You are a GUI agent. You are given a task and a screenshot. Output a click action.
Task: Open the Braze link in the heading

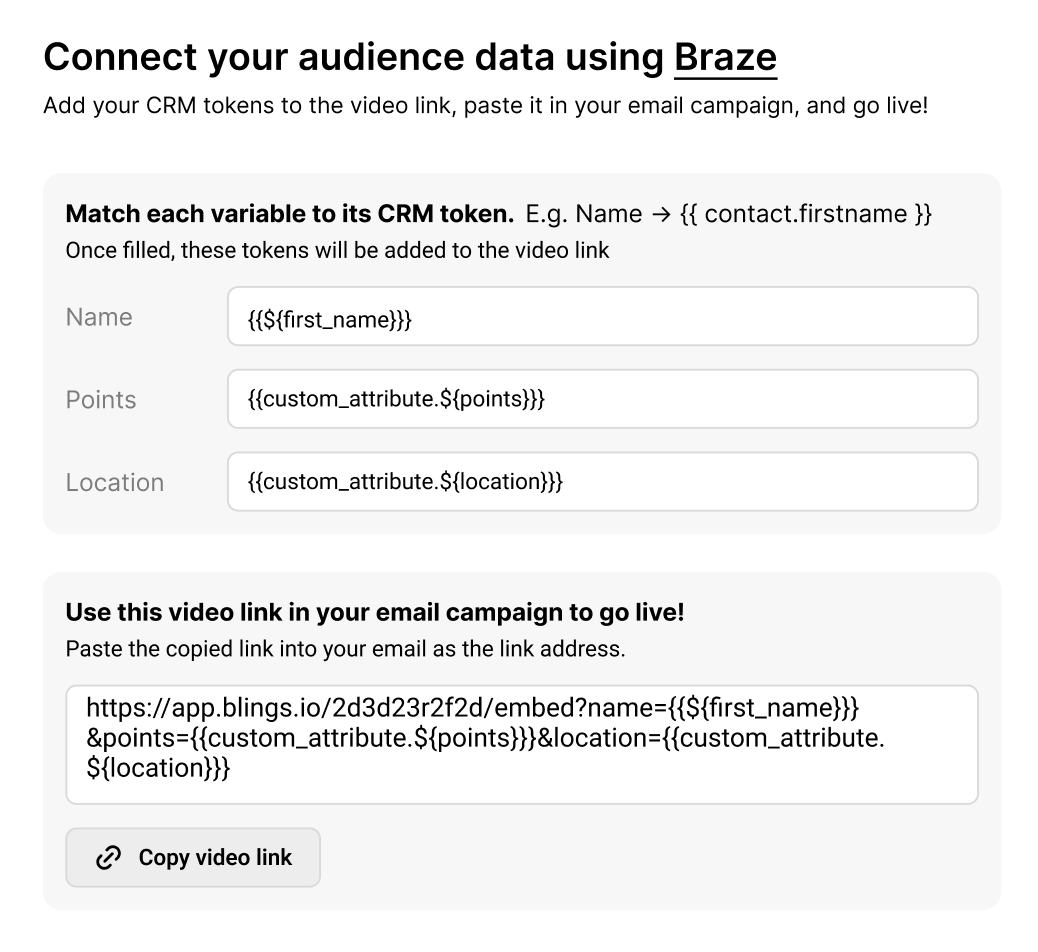click(x=725, y=57)
